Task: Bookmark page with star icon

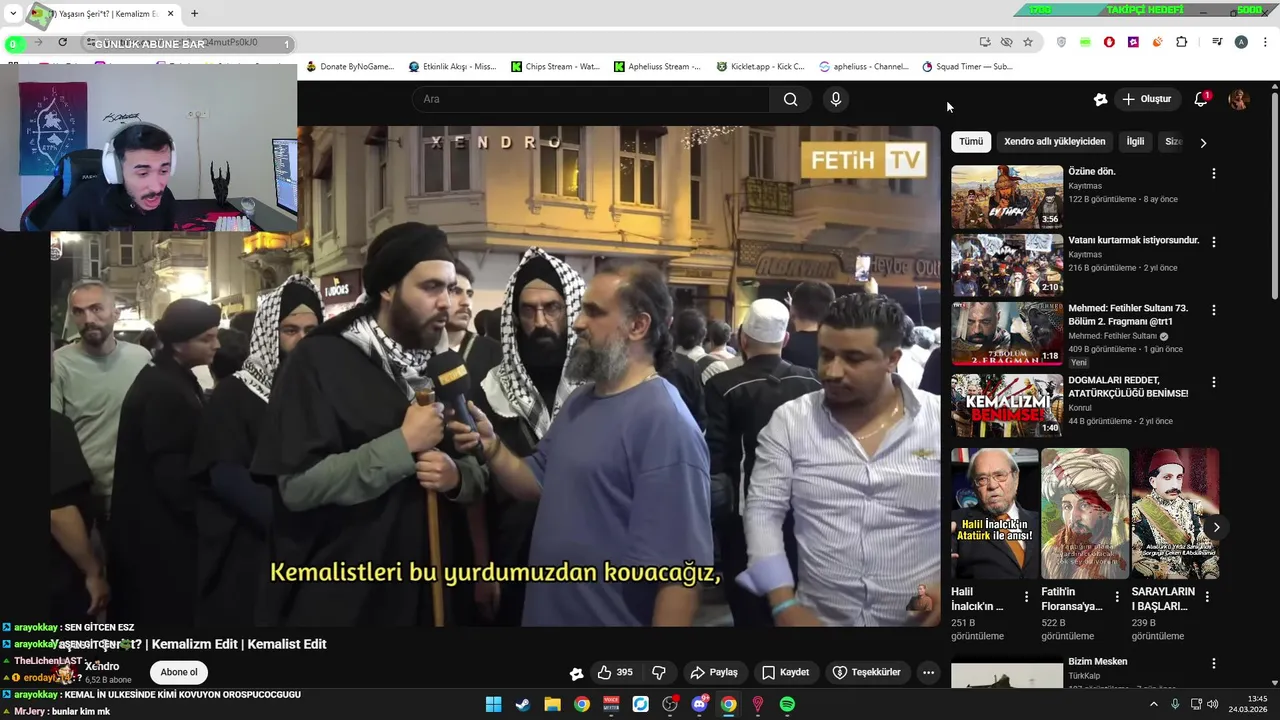Action: (x=1028, y=42)
